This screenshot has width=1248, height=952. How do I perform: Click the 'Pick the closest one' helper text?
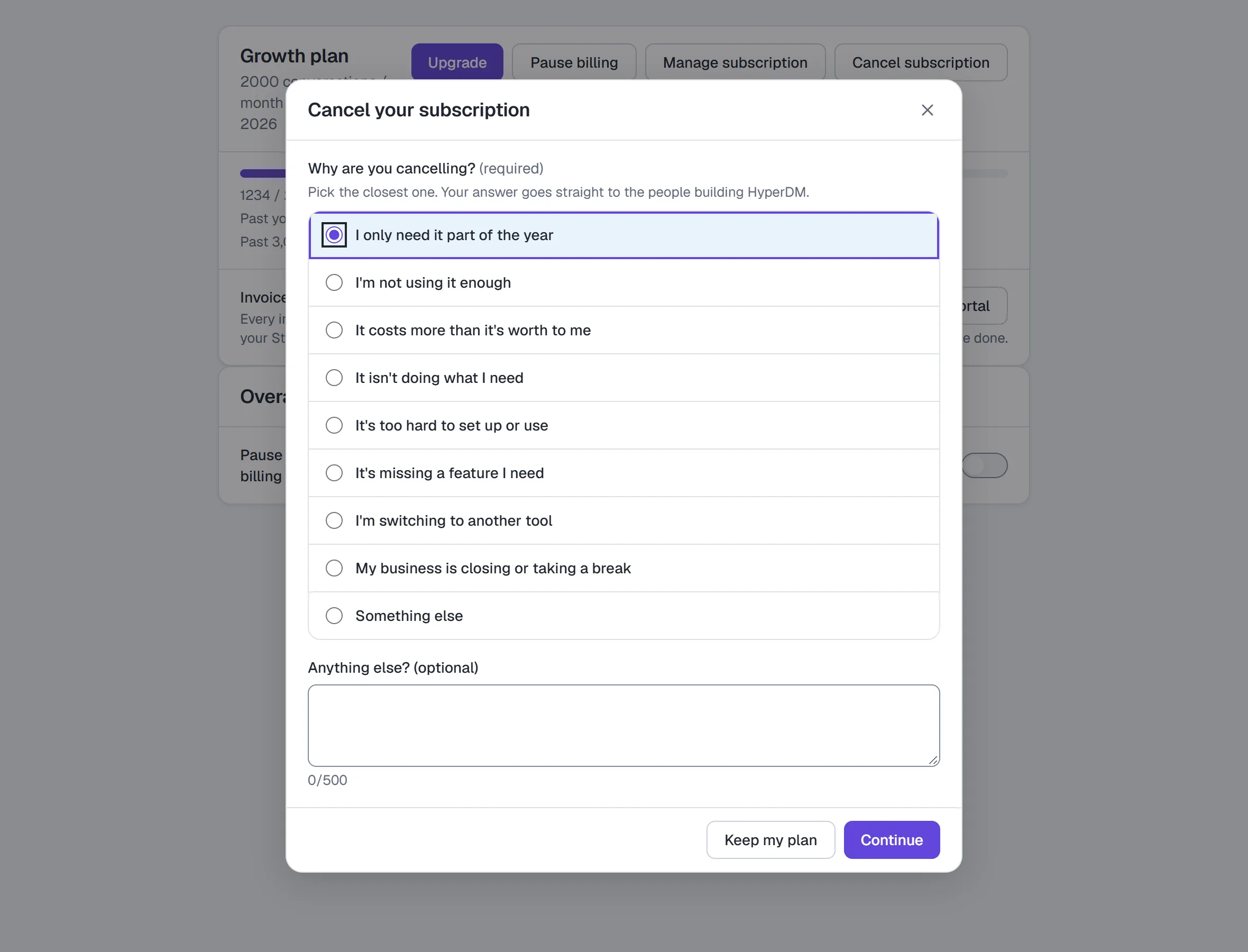click(x=558, y=192)
